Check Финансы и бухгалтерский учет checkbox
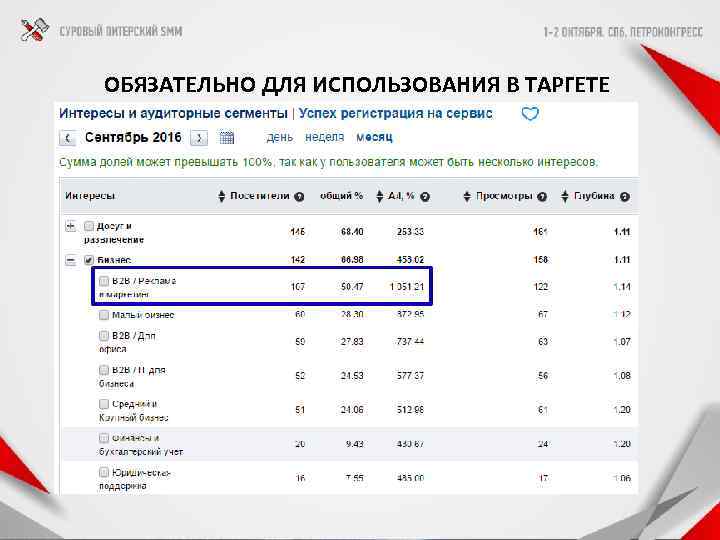This screenshot has width=720, height=540. [x=104, y=438]
